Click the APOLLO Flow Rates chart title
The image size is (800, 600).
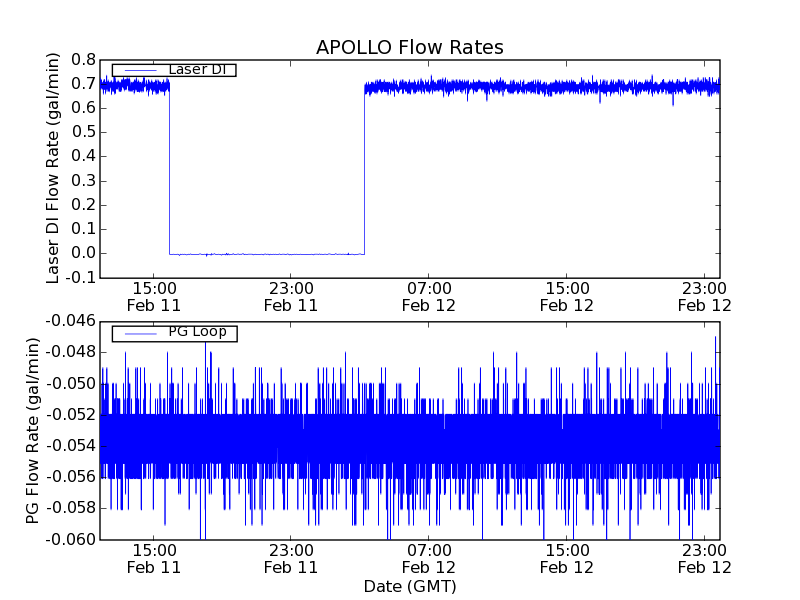pos(409,48)
